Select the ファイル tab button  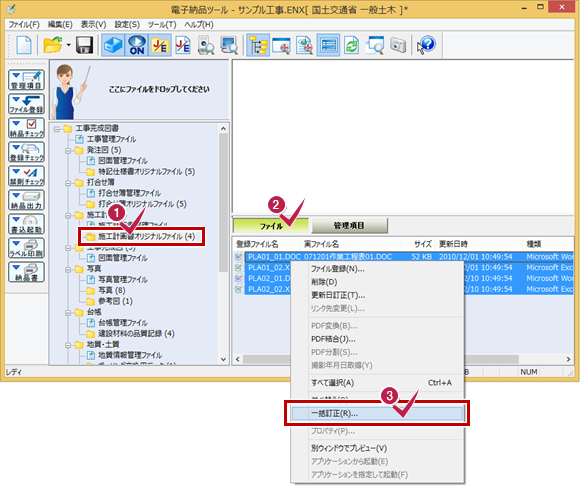271,225
